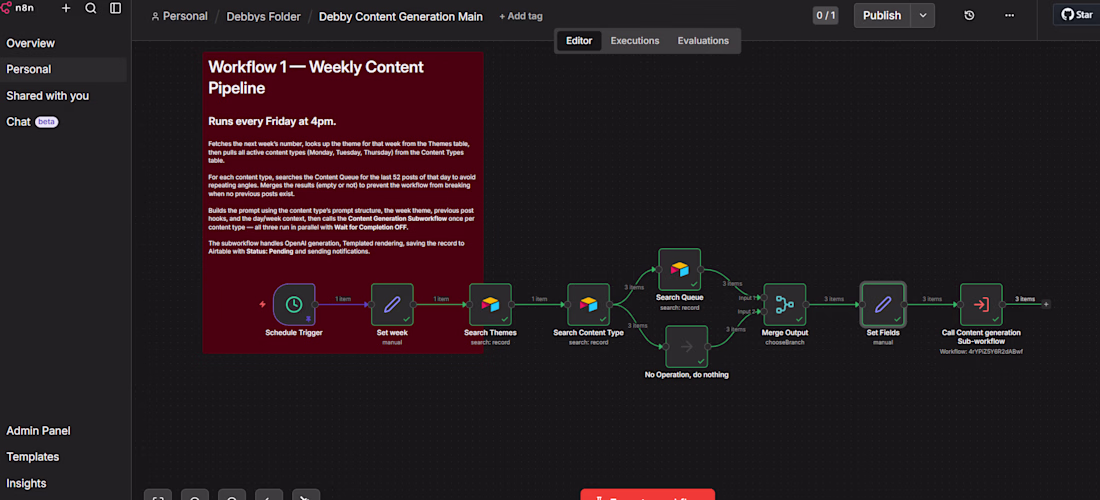Open the Admin Panel
This screenshot has height=500, width=1100.
coord(39,431)
